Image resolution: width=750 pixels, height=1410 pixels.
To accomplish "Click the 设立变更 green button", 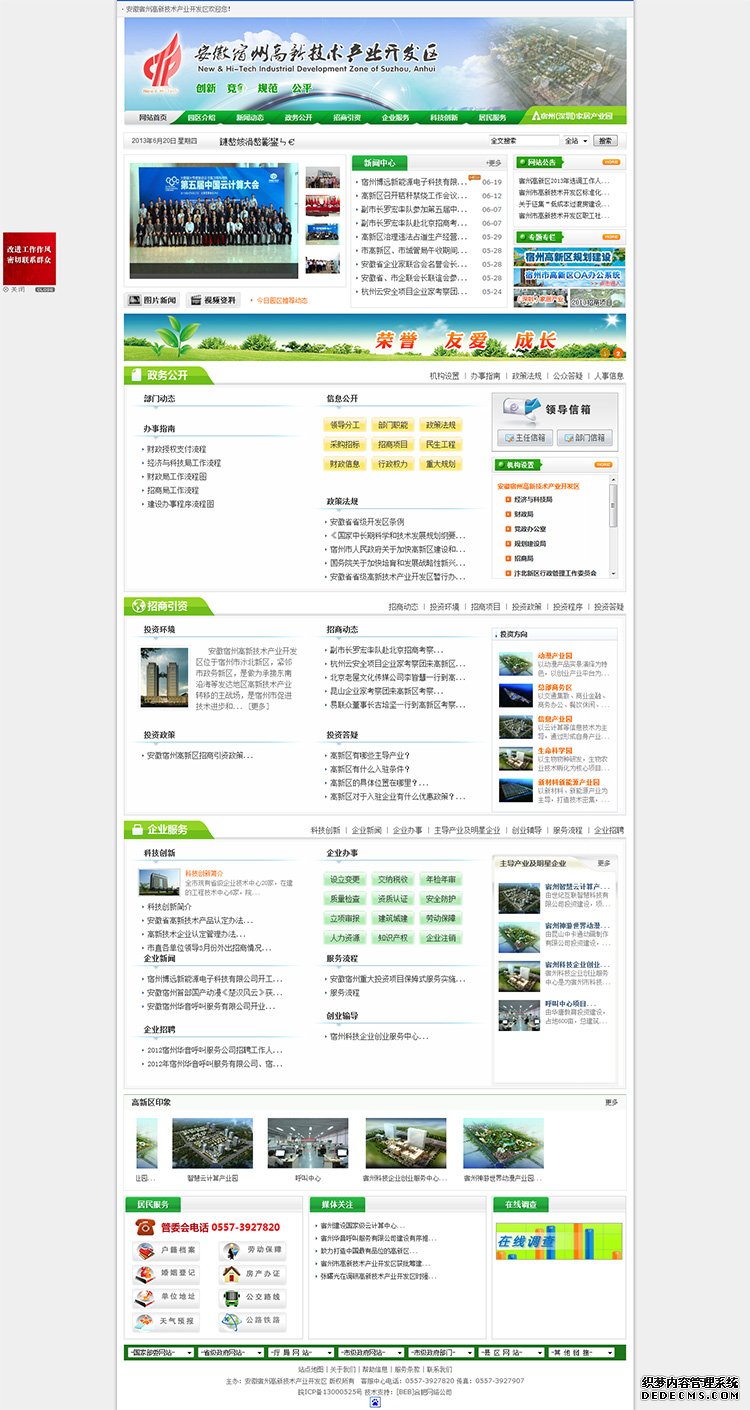I will [x=345, y=880].
